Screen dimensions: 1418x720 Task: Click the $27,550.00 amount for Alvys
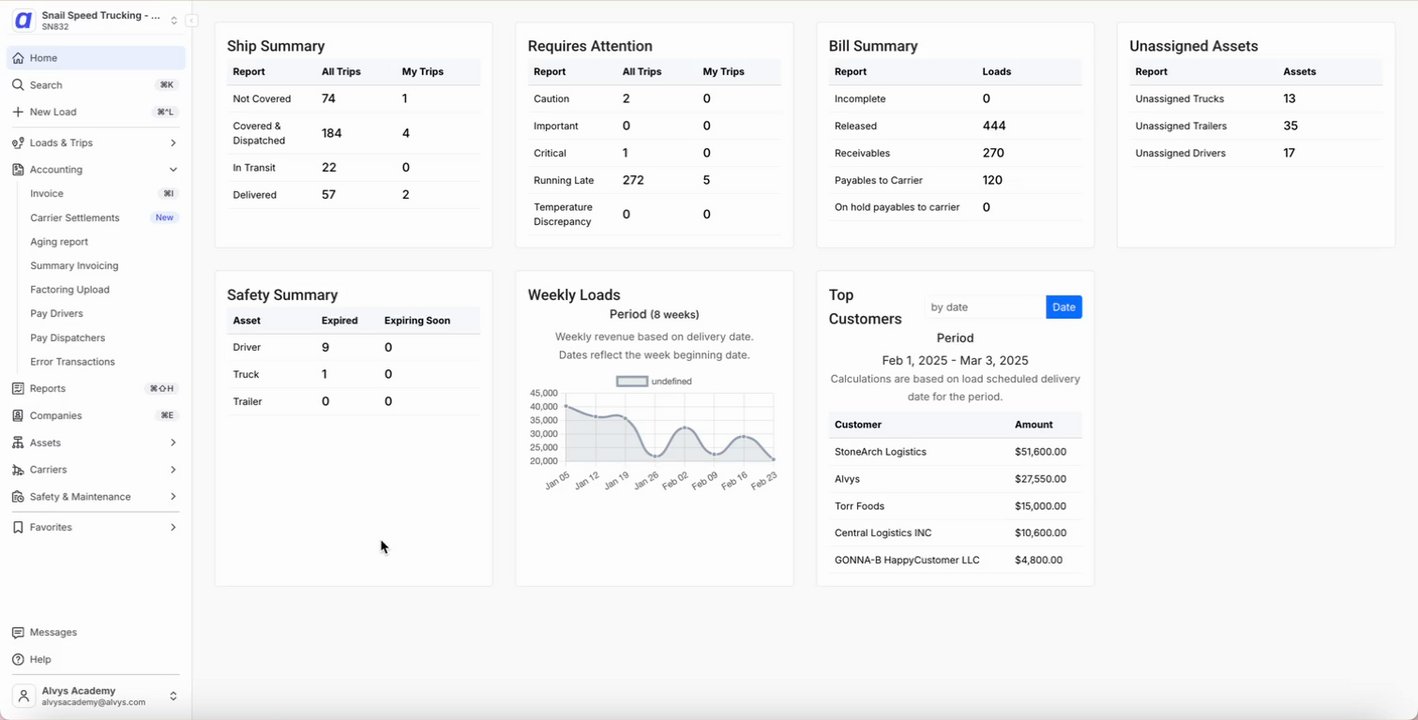pyautogui.click(x=1041, y=479)
